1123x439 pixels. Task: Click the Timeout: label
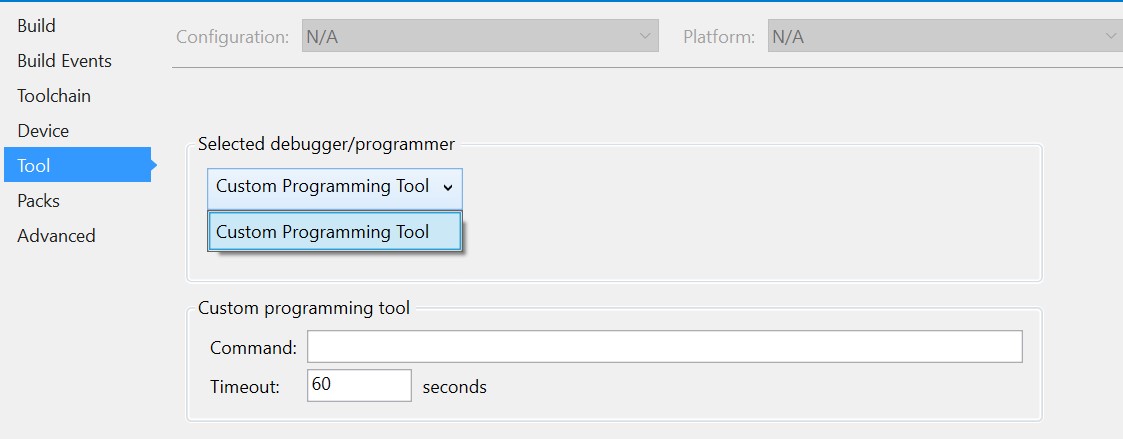point(245,387)
